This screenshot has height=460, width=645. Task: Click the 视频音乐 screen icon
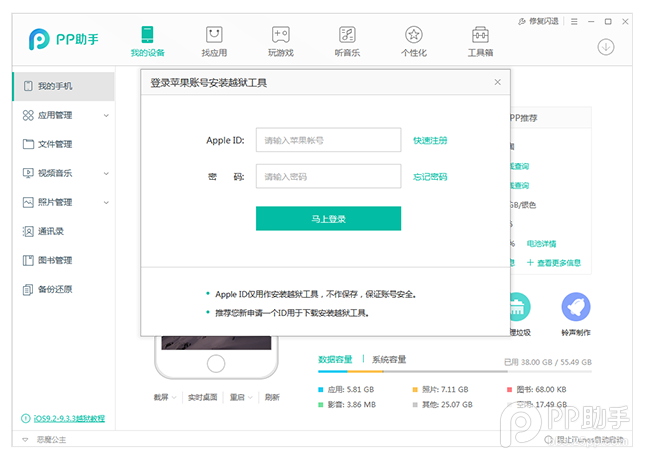coord(28,173)
